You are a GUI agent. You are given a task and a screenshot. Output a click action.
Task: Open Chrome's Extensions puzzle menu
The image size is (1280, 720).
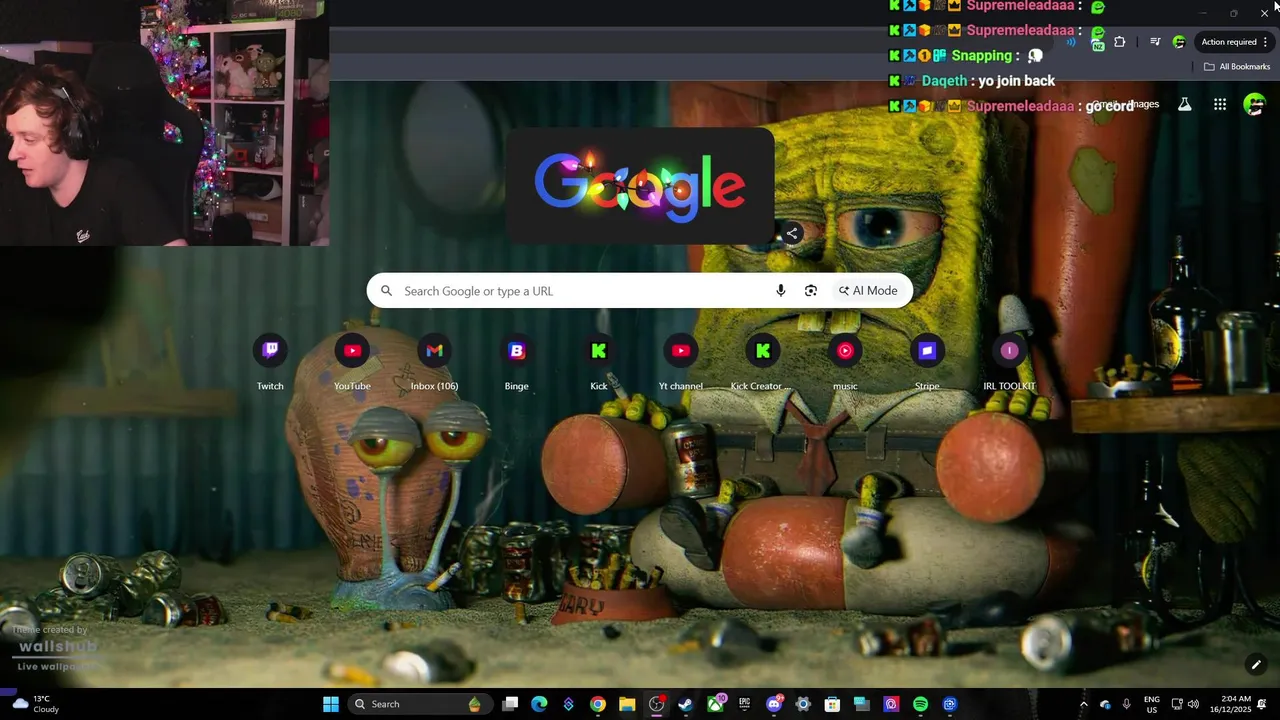coord(1120,42)
